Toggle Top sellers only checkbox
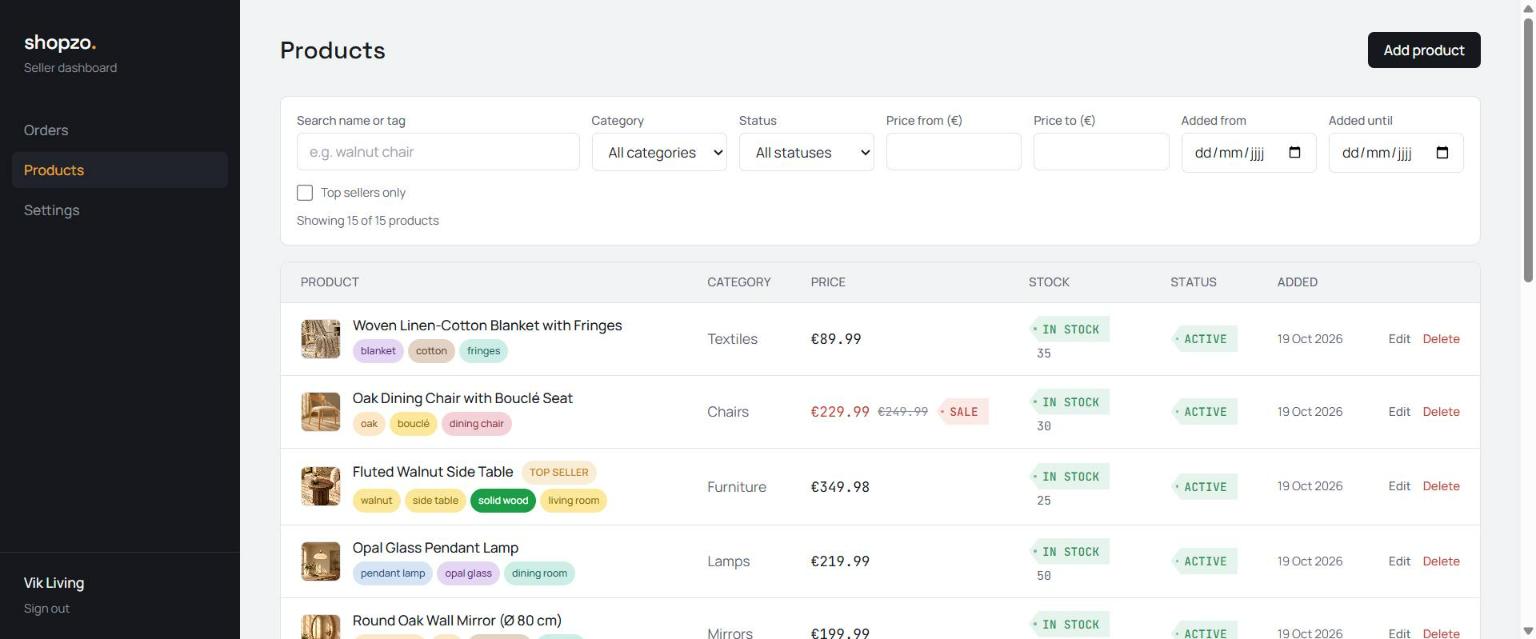Viewport: 1536px width, 639px height. pos(305,193)
